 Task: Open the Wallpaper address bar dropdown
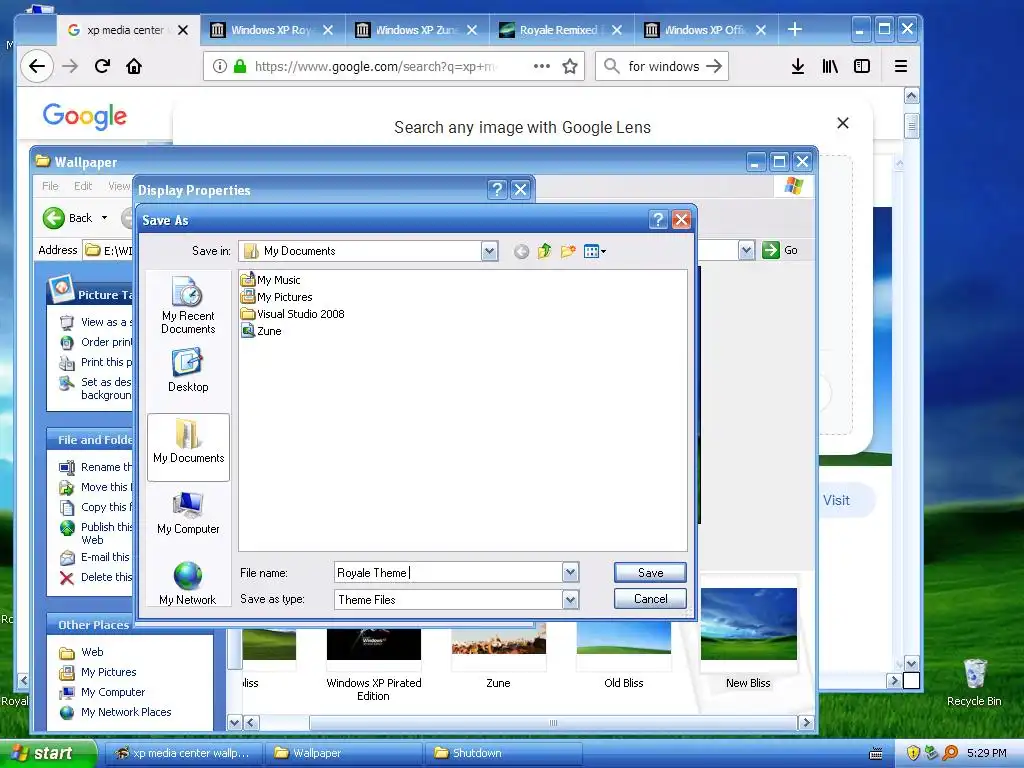click(746, 250)
